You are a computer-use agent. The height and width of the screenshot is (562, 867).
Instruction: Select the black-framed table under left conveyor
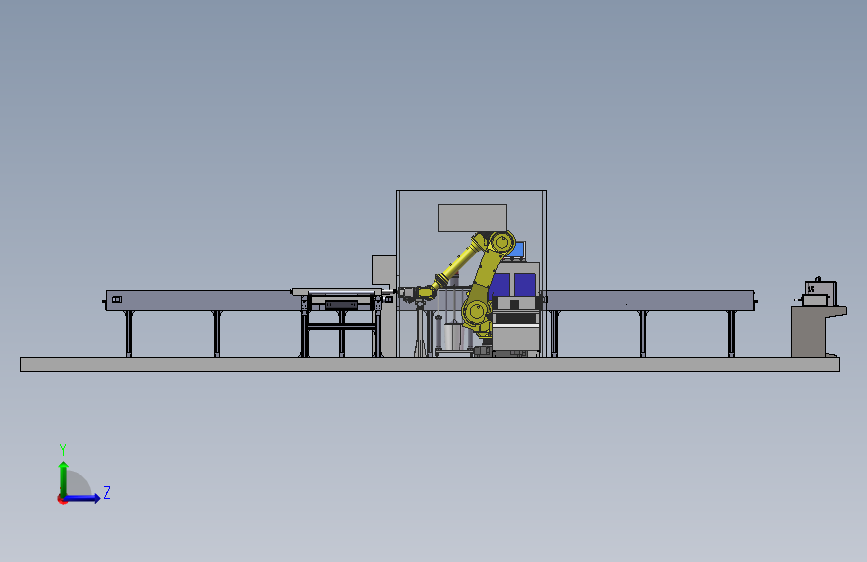click(341, 325)
